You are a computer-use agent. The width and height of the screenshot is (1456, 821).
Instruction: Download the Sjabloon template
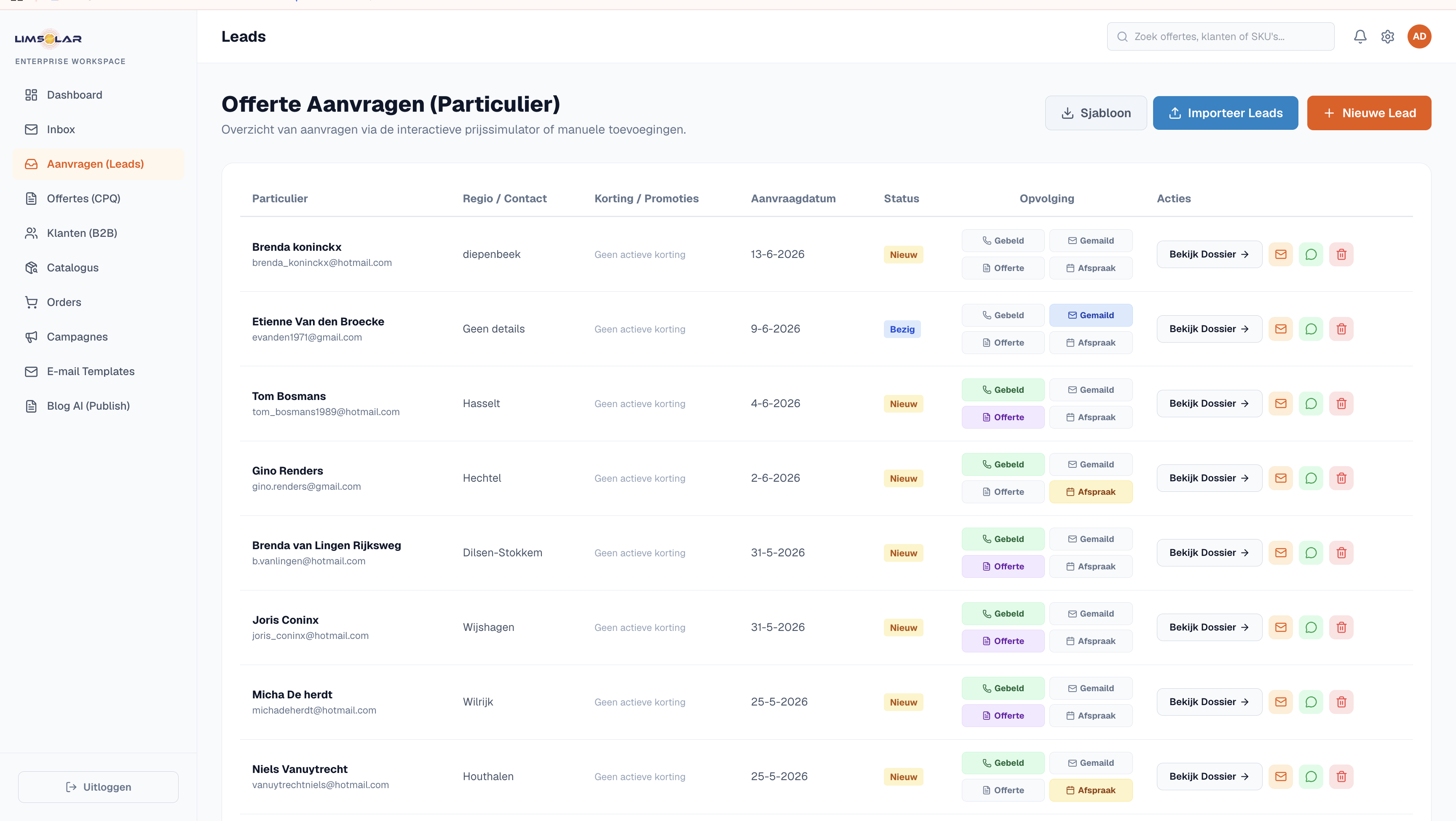pyautogui.click(x=1095, y=113)
